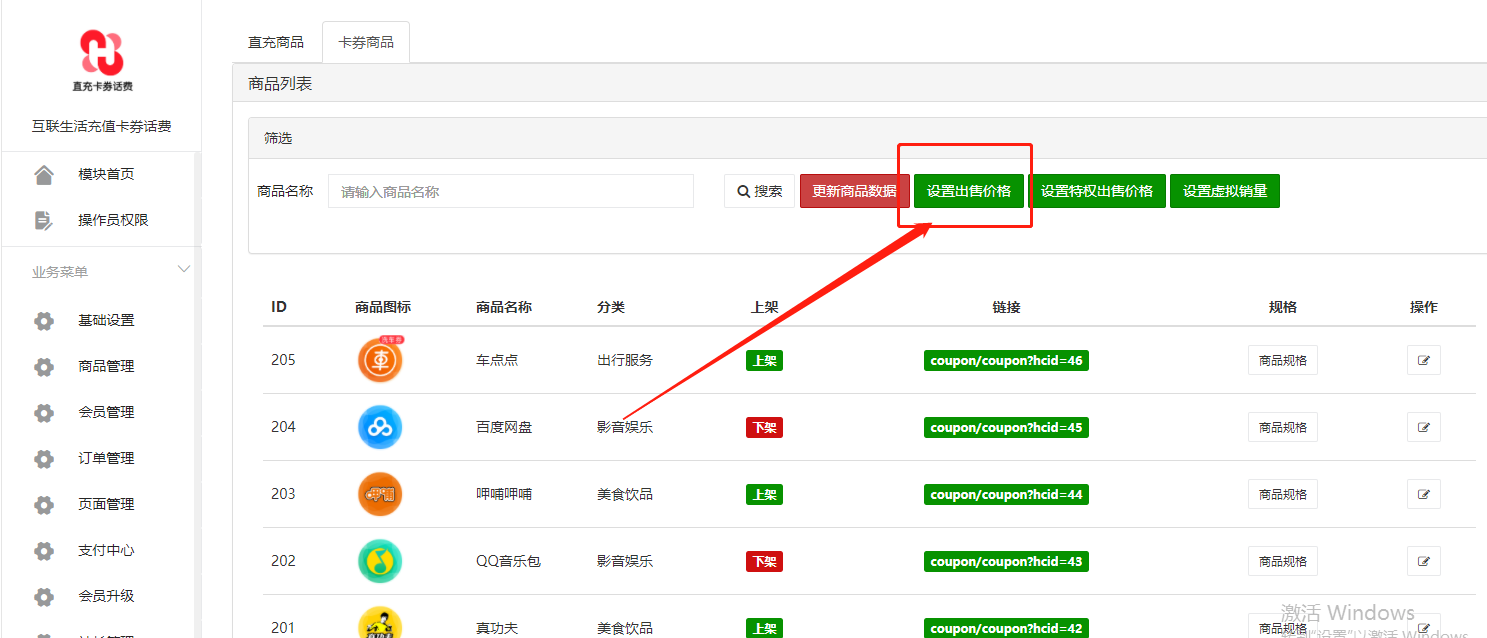Edit product 205 with pencil icon

[x=1424, y=360]
